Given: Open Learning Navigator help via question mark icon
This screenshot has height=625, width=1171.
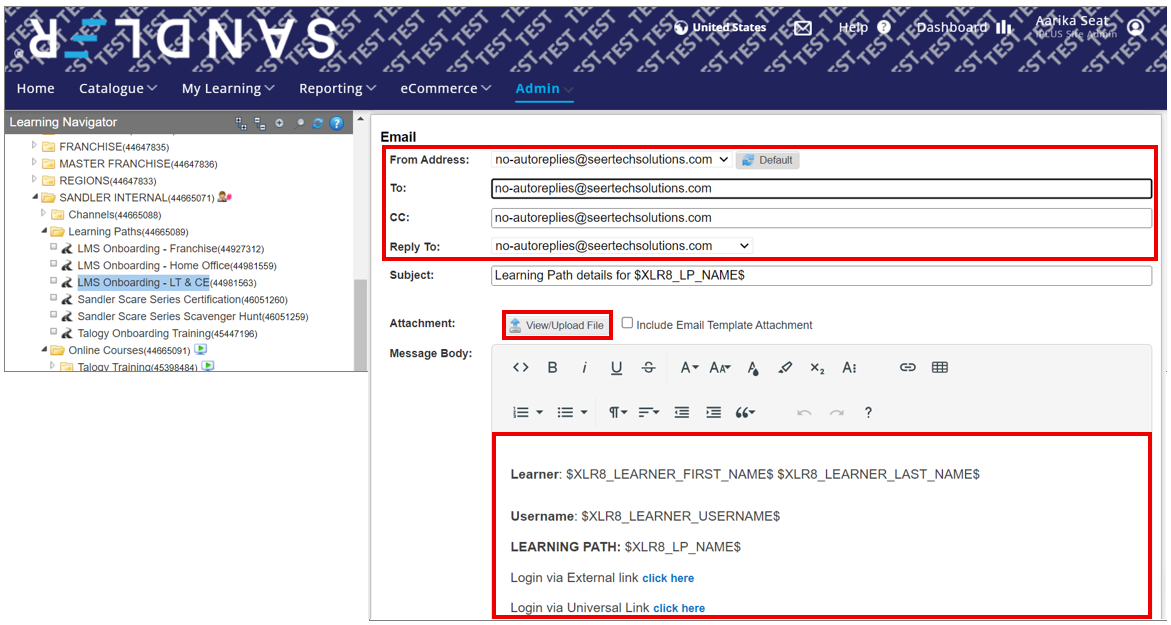Looking at the screenshot, I should 336,122.
